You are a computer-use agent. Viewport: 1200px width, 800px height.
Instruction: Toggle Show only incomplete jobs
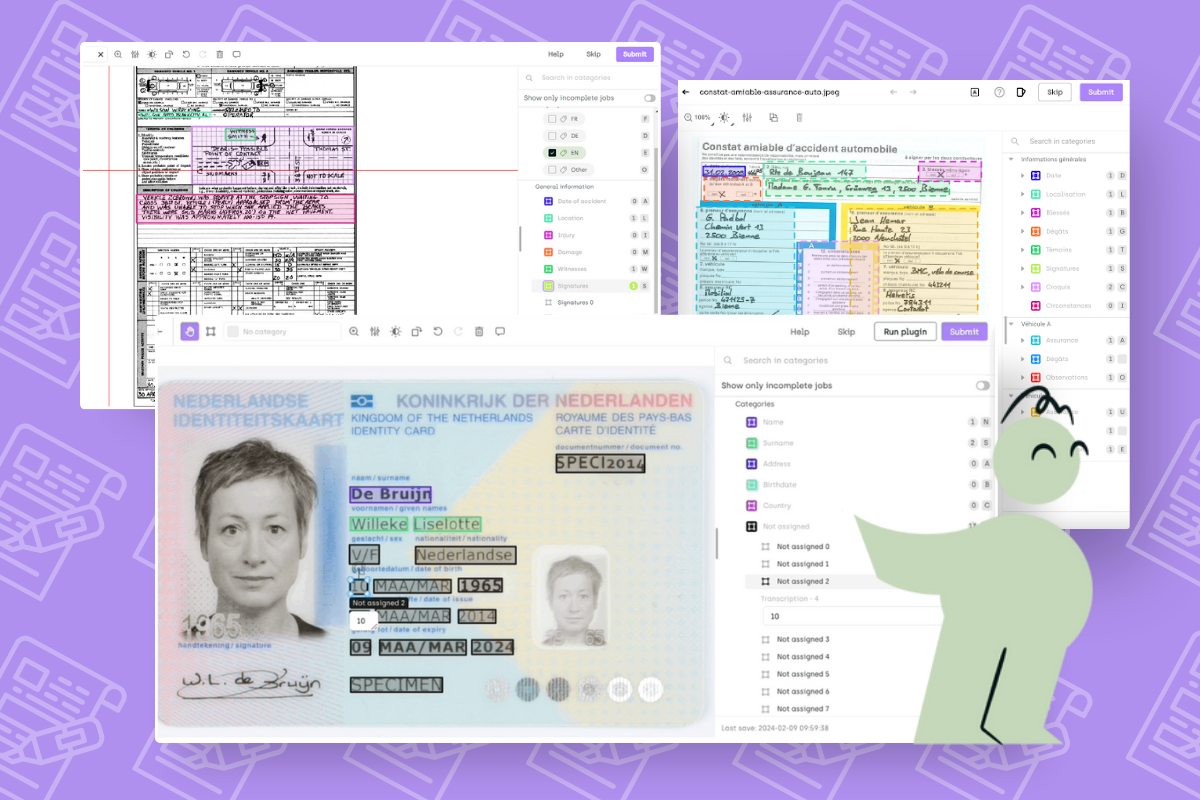point(982,384)
